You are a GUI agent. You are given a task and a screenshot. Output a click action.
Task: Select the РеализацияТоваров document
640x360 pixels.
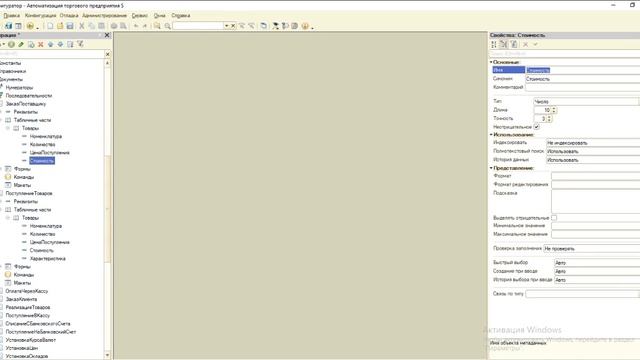(x=28, y=307)
